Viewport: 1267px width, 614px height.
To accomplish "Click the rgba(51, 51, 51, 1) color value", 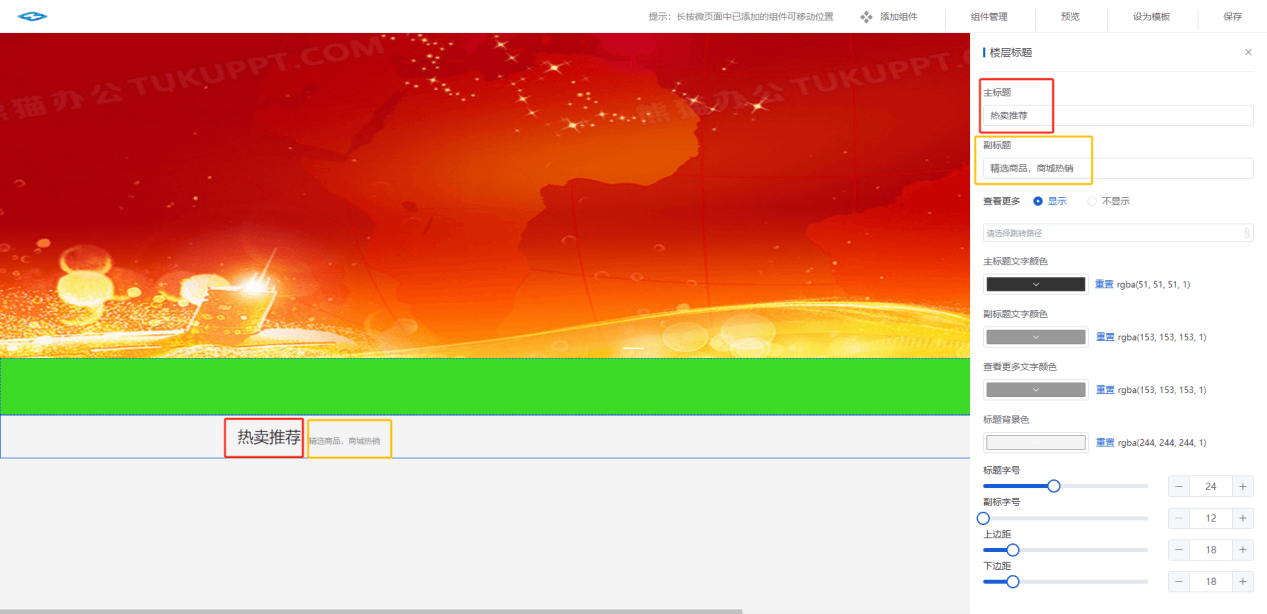I will coord(1154,285).
